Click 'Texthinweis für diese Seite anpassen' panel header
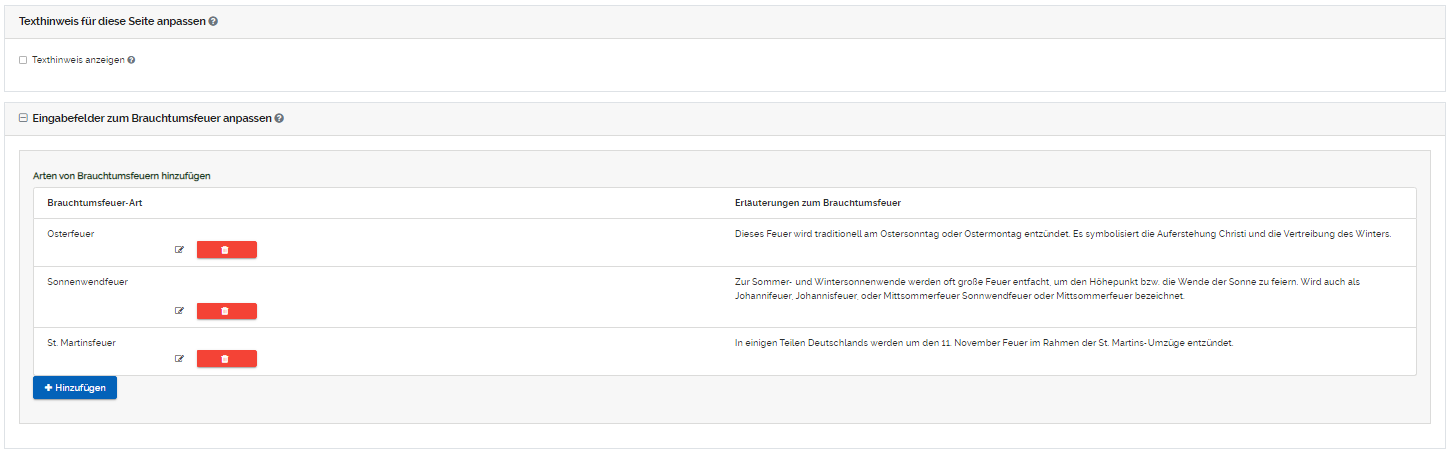Viewport: 1449px width, 451px height. 112,21
